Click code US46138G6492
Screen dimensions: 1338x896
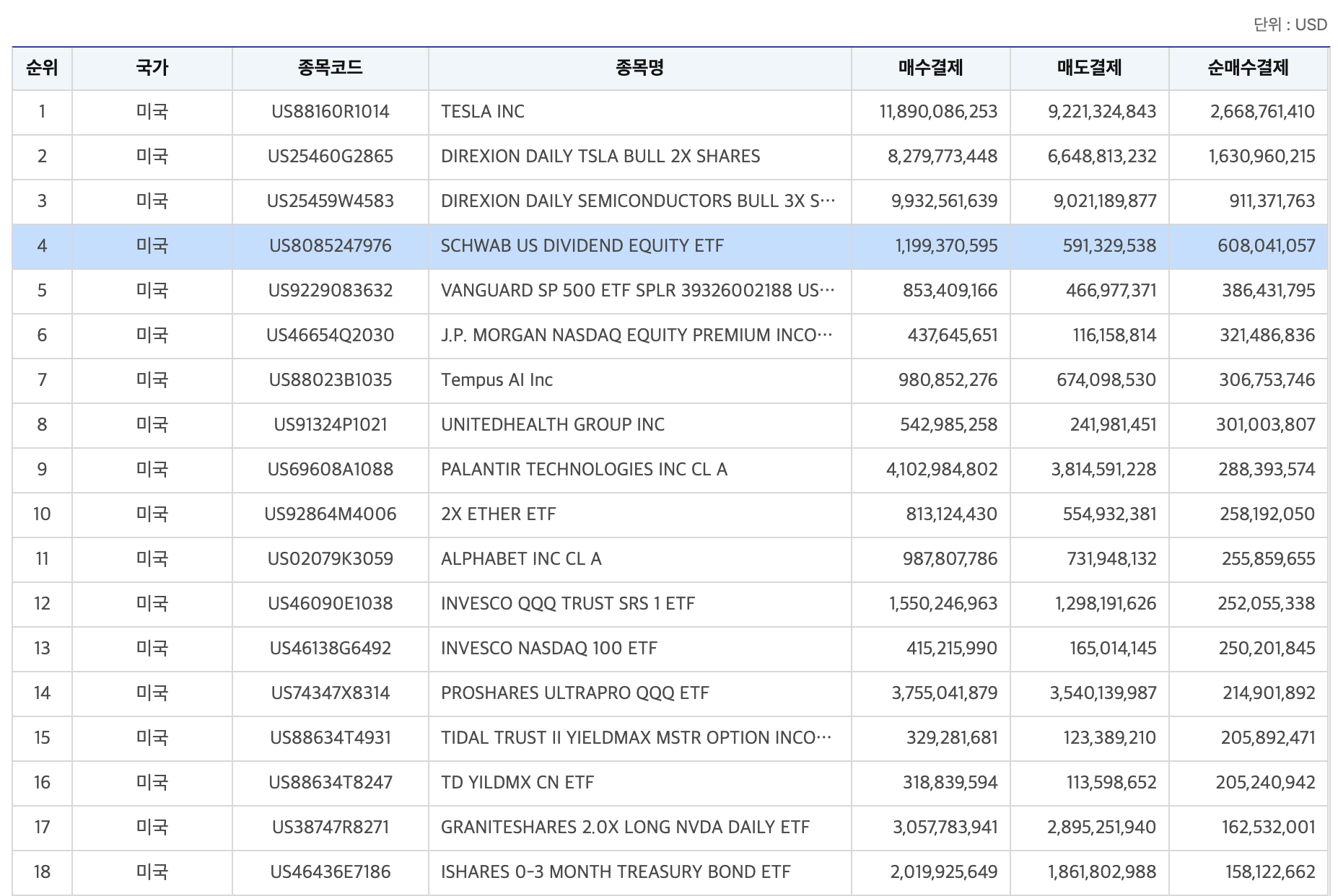pyautogui.click(x=331, y=649)
